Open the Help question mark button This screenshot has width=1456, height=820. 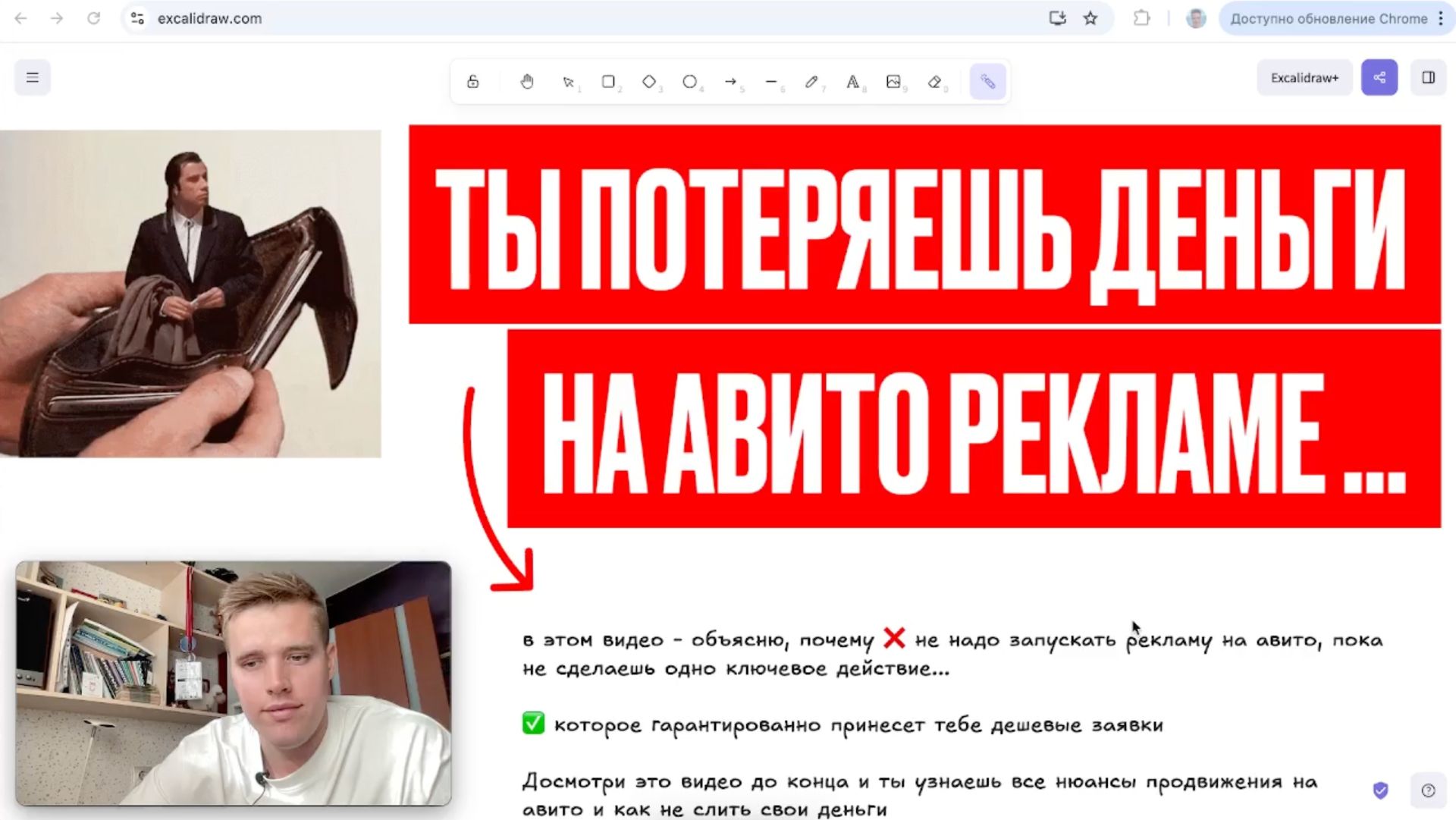pos(1429,790)
